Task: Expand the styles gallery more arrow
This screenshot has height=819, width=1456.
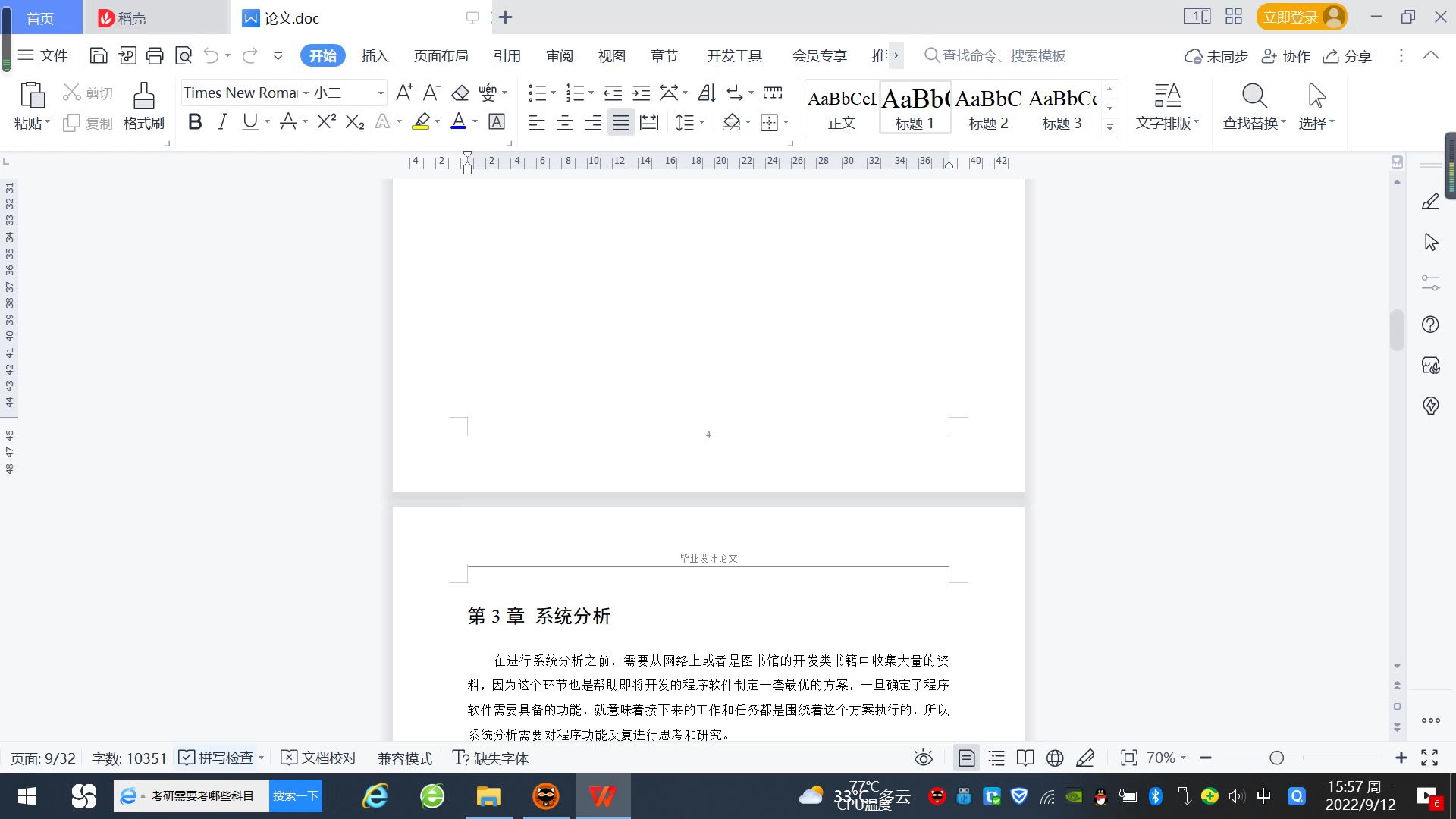Action: (1109, 127)
